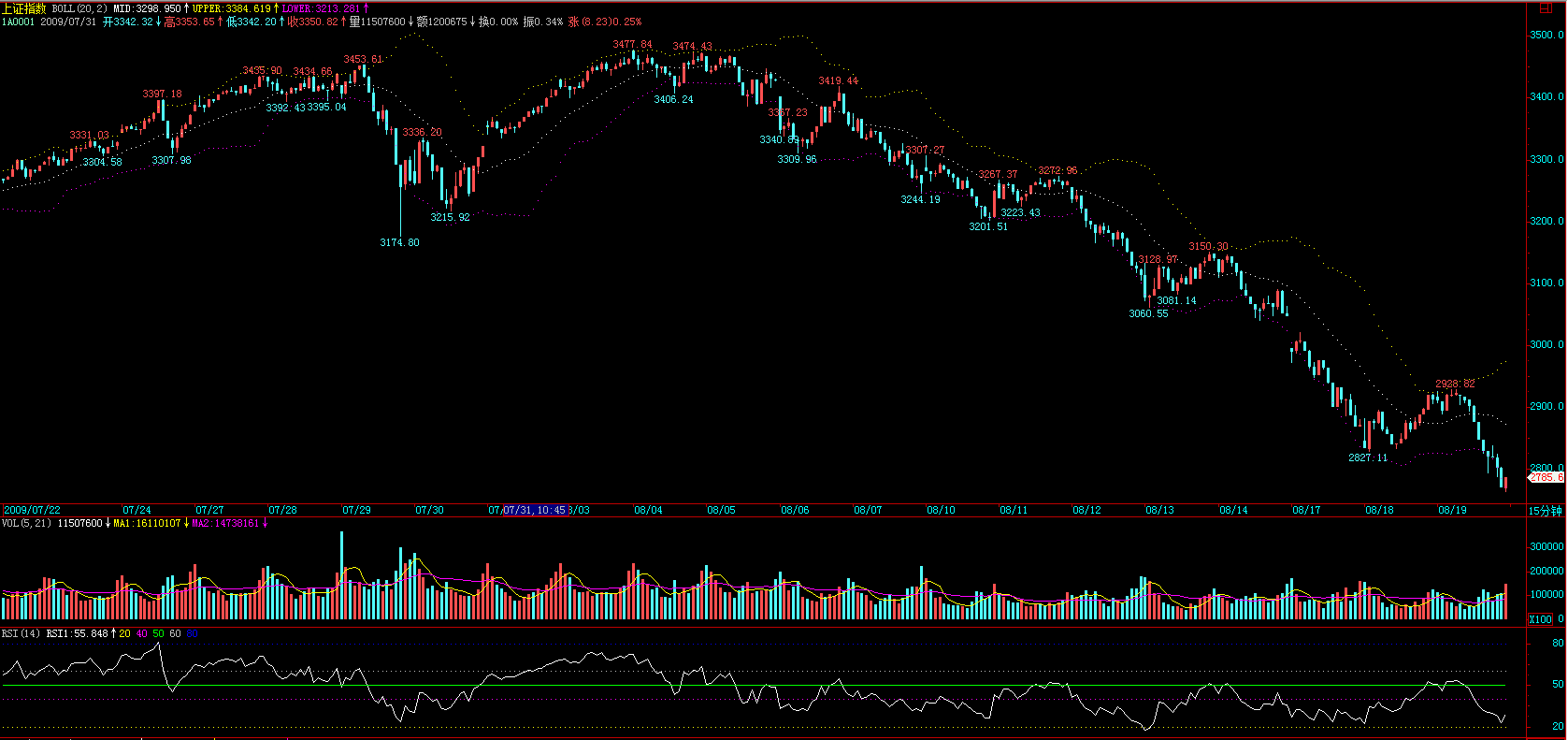Click the 3272.96 high price label
The height and width of the screenshot is (740, 1568).
(x=1057, y=171)
